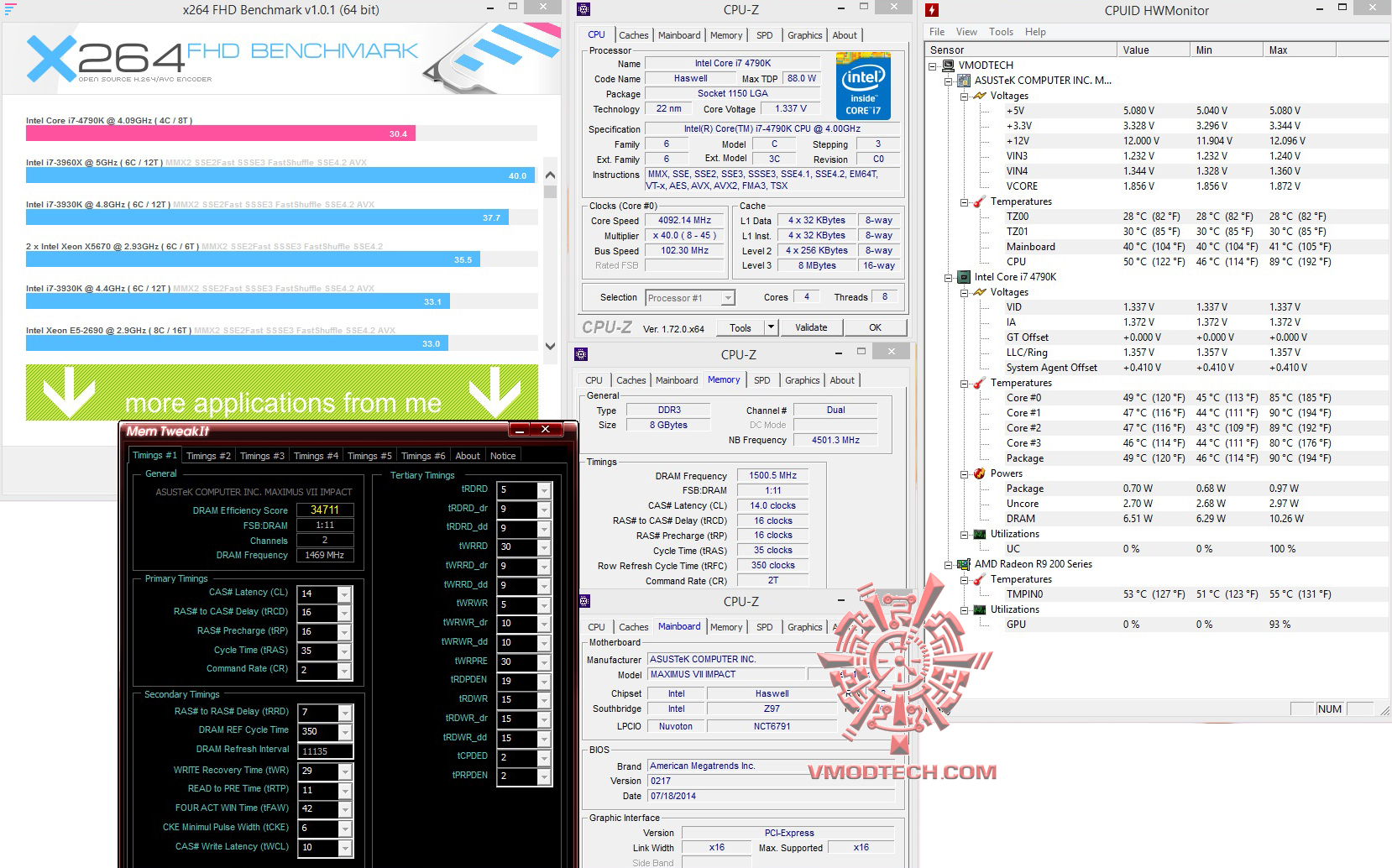This screenshot has width=1392, height=868.
Task: Click the DRAM Efficiency Score value 34711
Action: pyautogui.click(x=325, y=510)
